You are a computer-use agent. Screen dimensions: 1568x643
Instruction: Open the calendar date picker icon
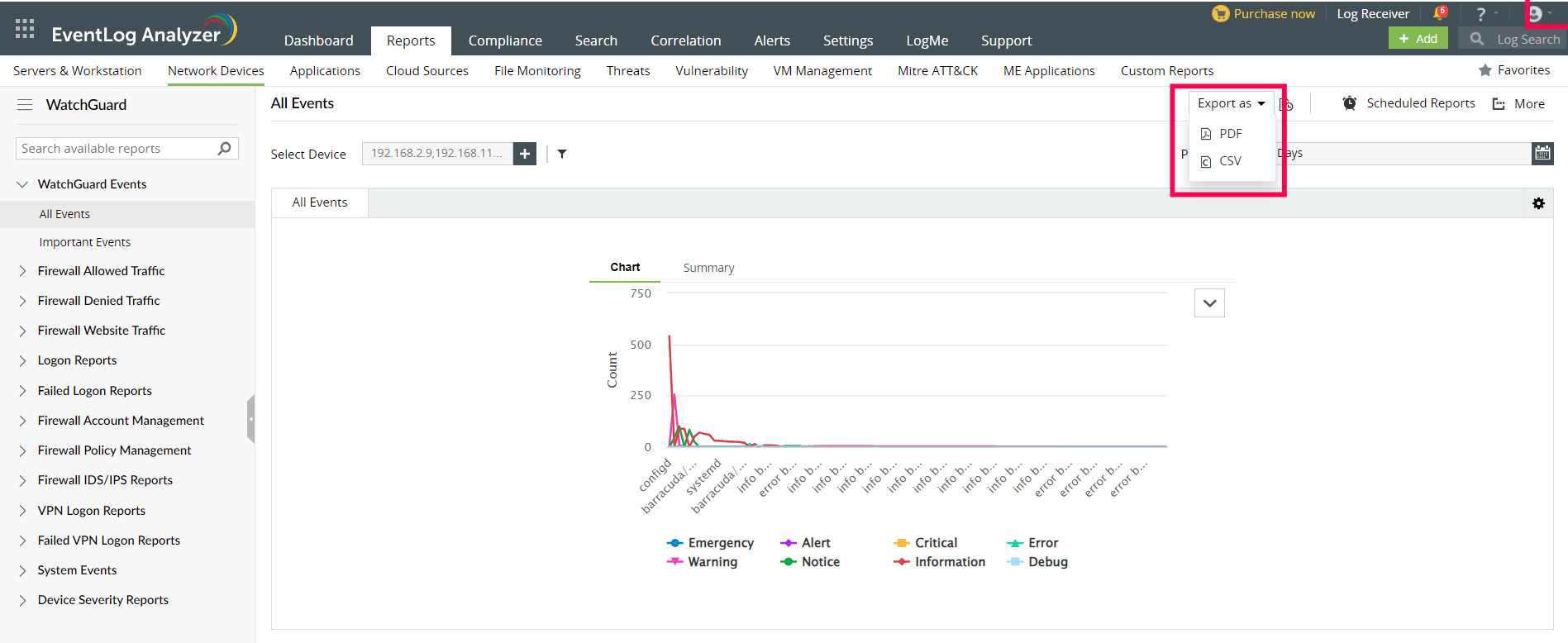pos(1542,153)
